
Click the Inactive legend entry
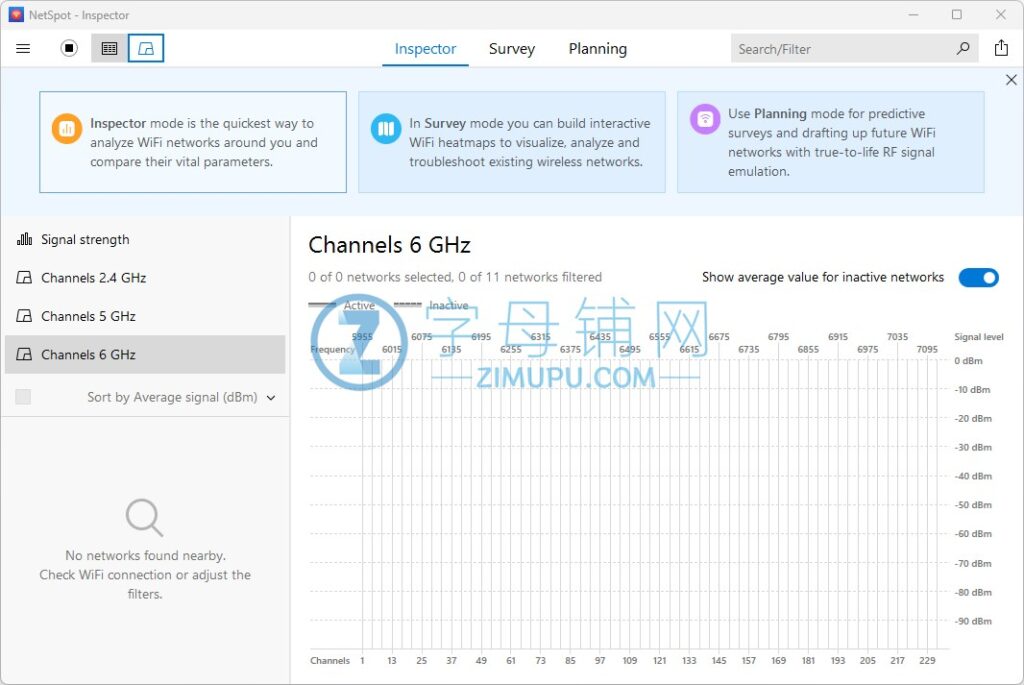click(x=432, y=305)
